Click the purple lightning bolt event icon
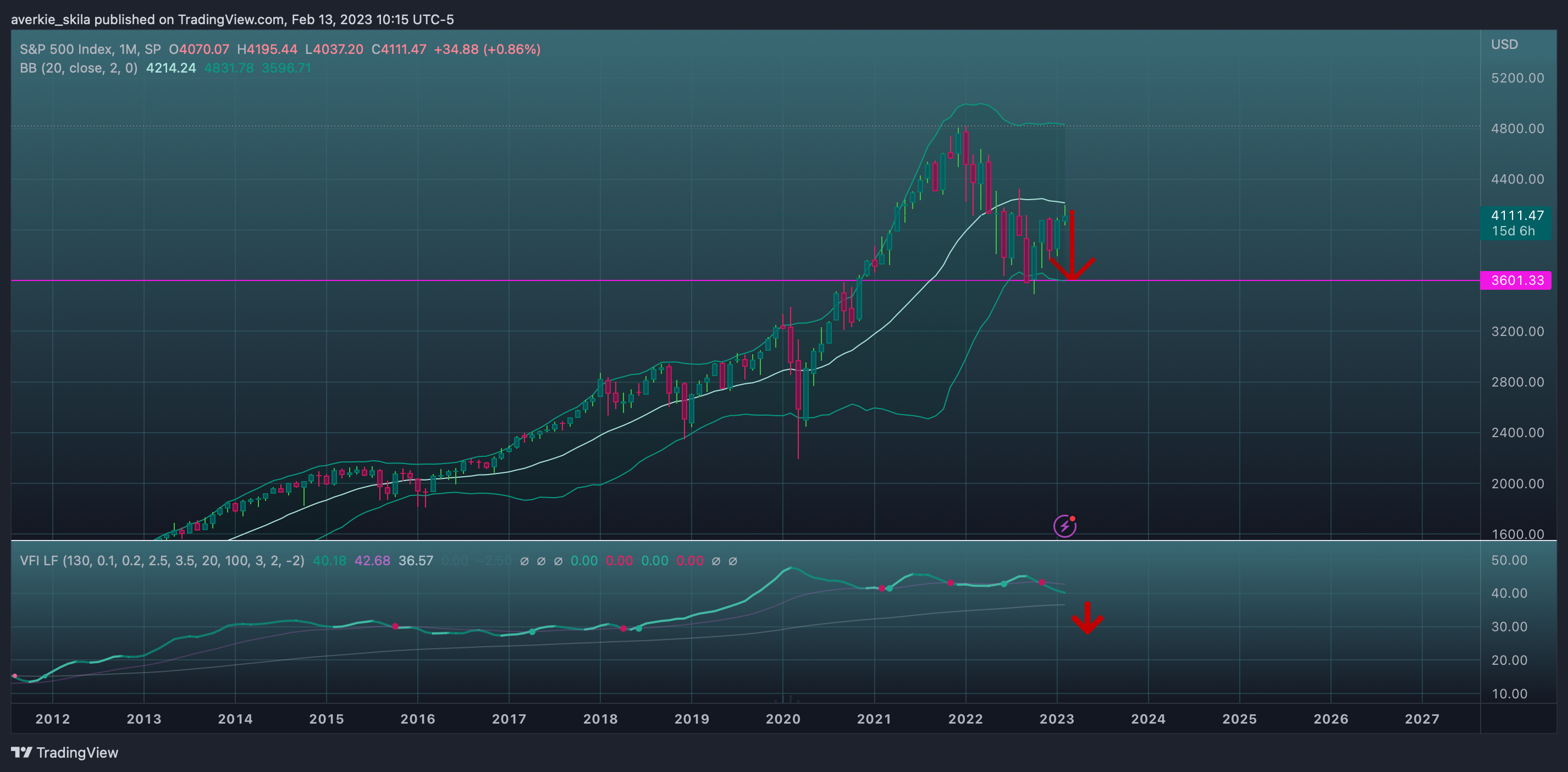The image size is (1568, 772). [x=1064, y=526]
